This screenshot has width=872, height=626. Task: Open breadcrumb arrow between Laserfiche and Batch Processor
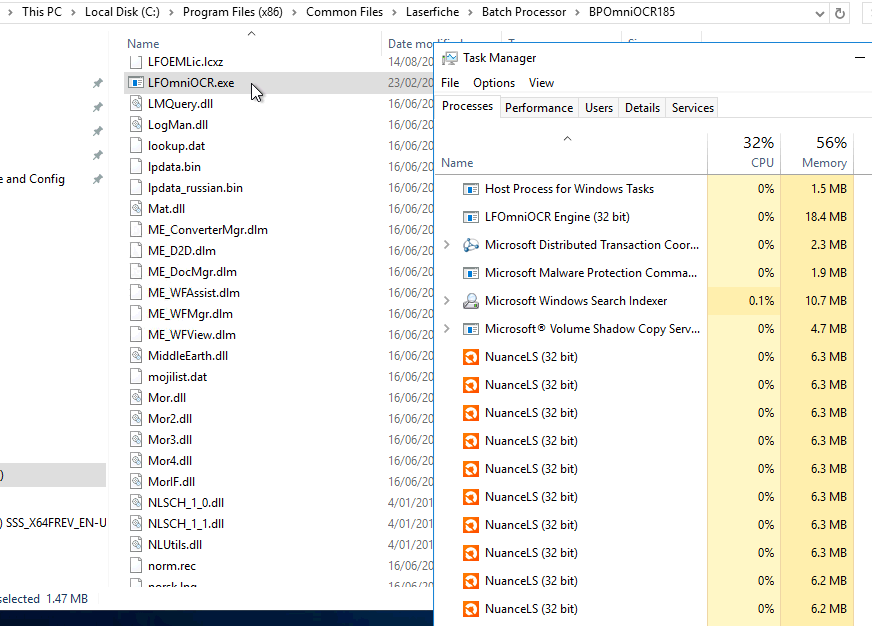tap(470, 12)
